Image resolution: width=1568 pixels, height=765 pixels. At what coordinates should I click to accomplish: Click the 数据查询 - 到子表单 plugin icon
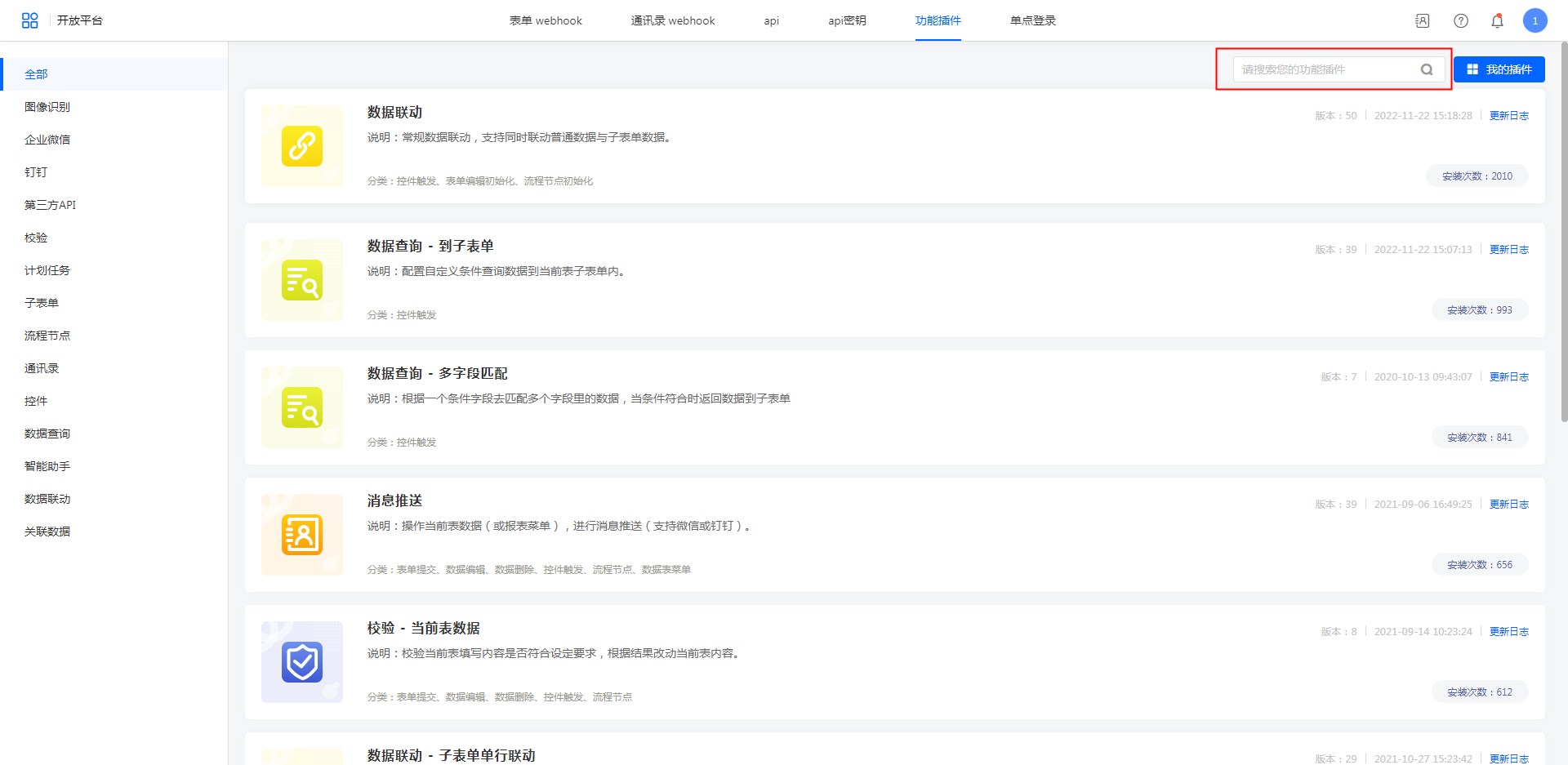302,280
